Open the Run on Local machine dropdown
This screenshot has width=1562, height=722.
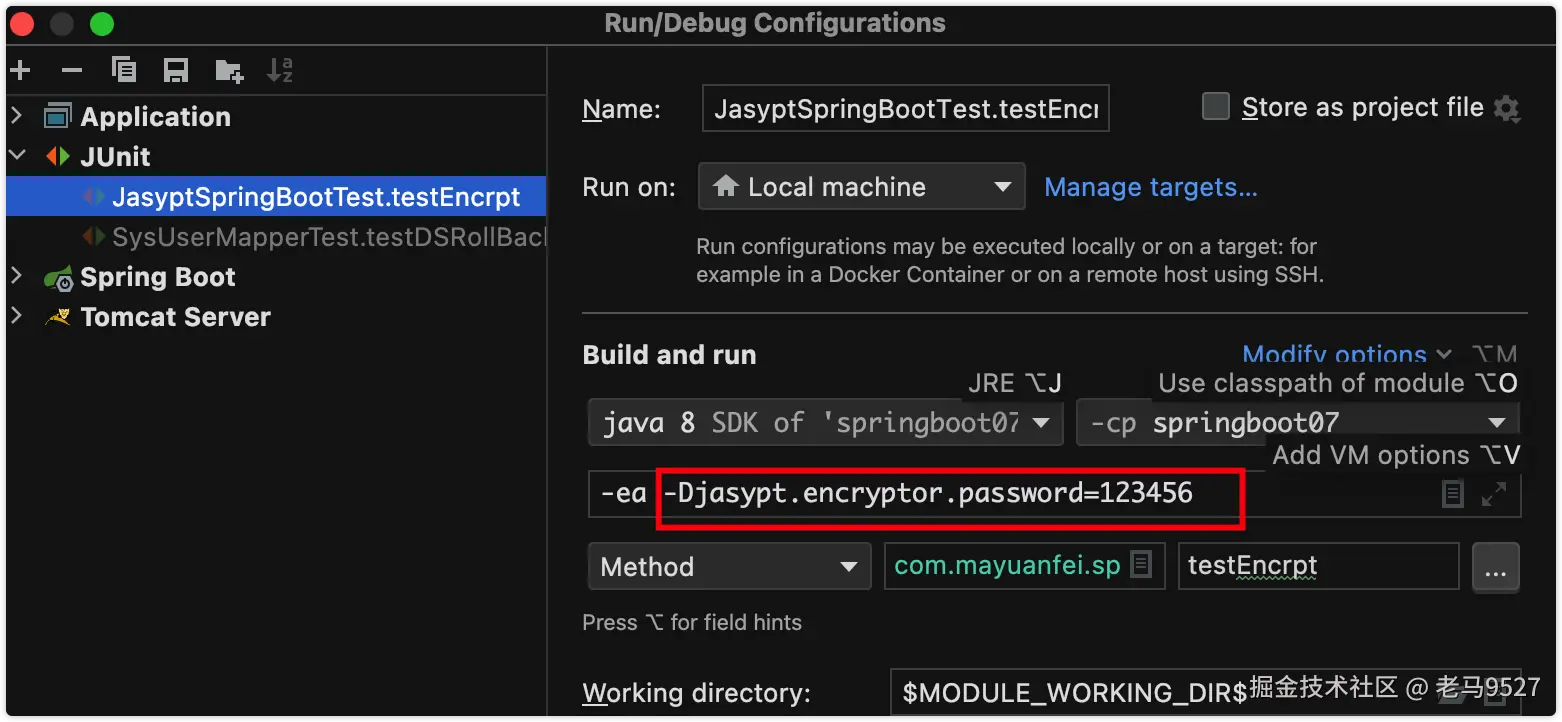[861, 187]
